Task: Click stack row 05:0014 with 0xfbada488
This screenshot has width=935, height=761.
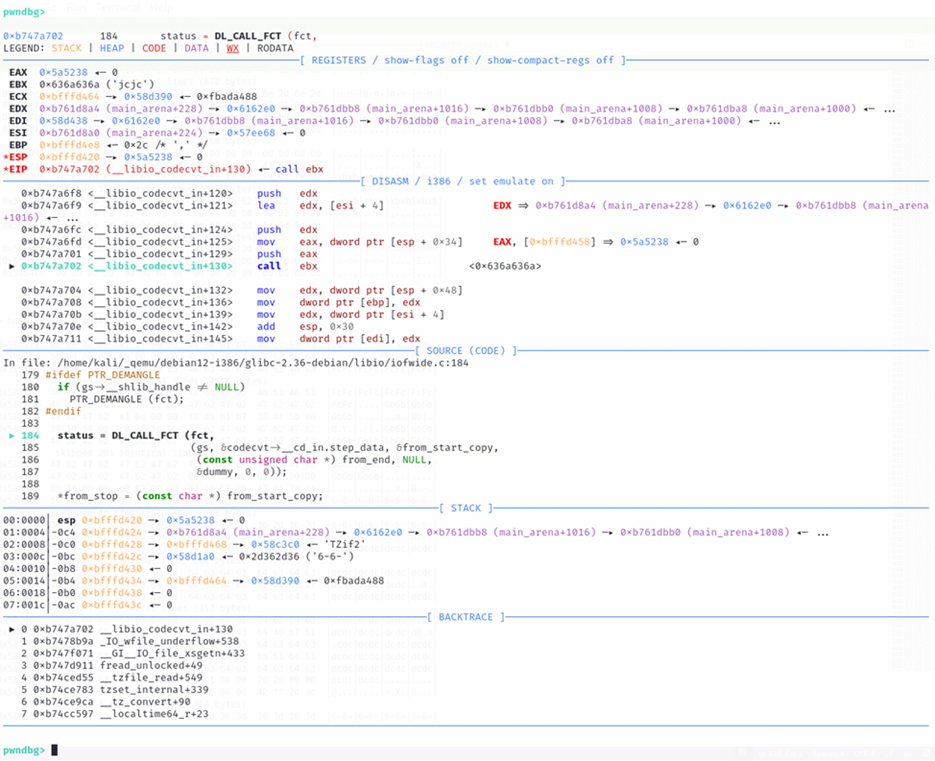Action: click(x=193, y=581)
